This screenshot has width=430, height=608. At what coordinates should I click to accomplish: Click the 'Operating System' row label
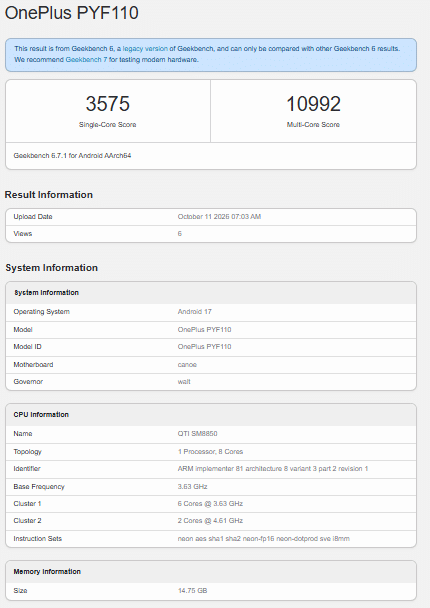click(x=41, y=312)
